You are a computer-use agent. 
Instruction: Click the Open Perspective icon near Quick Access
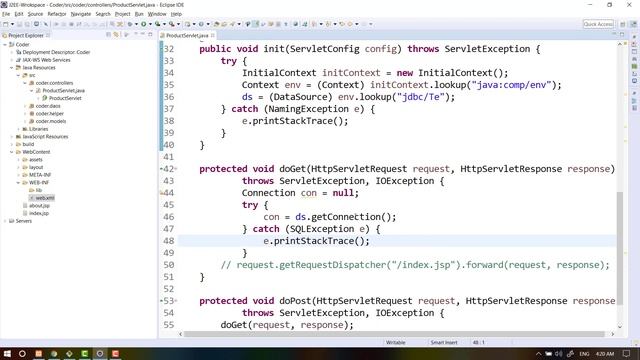click(x=623, y=24)
